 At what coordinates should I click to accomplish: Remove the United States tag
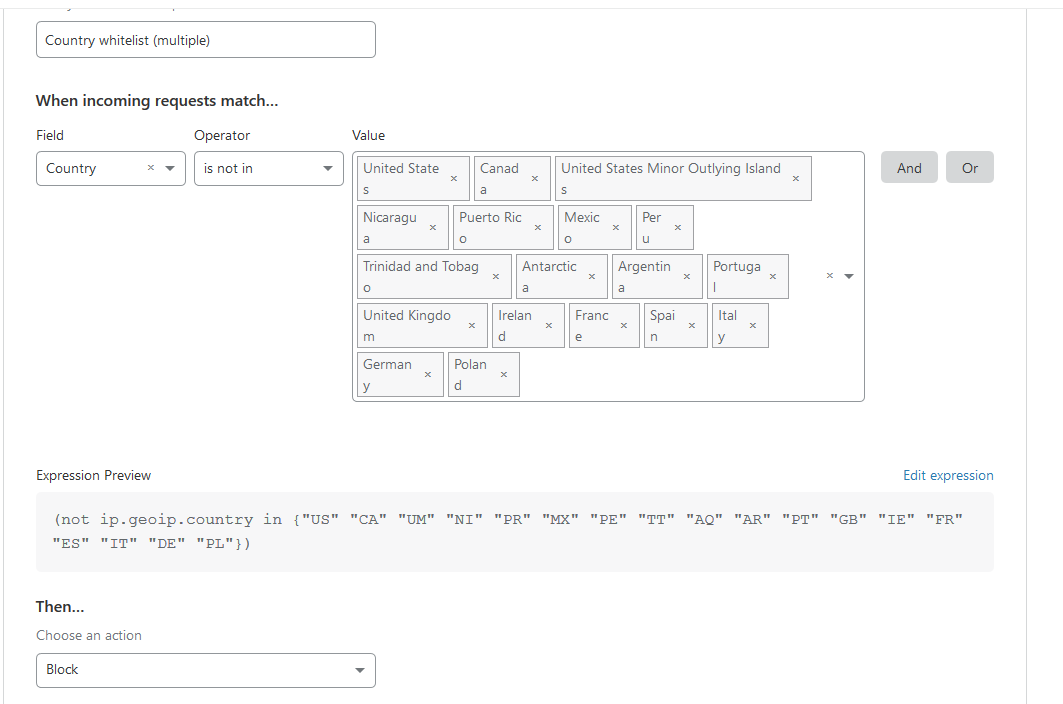454,179
